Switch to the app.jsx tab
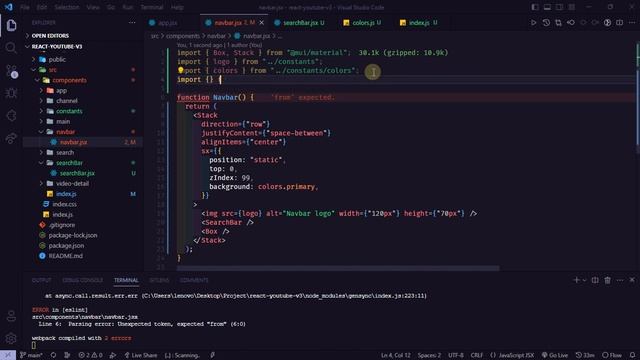640x360 pixels. click(168, 23)
